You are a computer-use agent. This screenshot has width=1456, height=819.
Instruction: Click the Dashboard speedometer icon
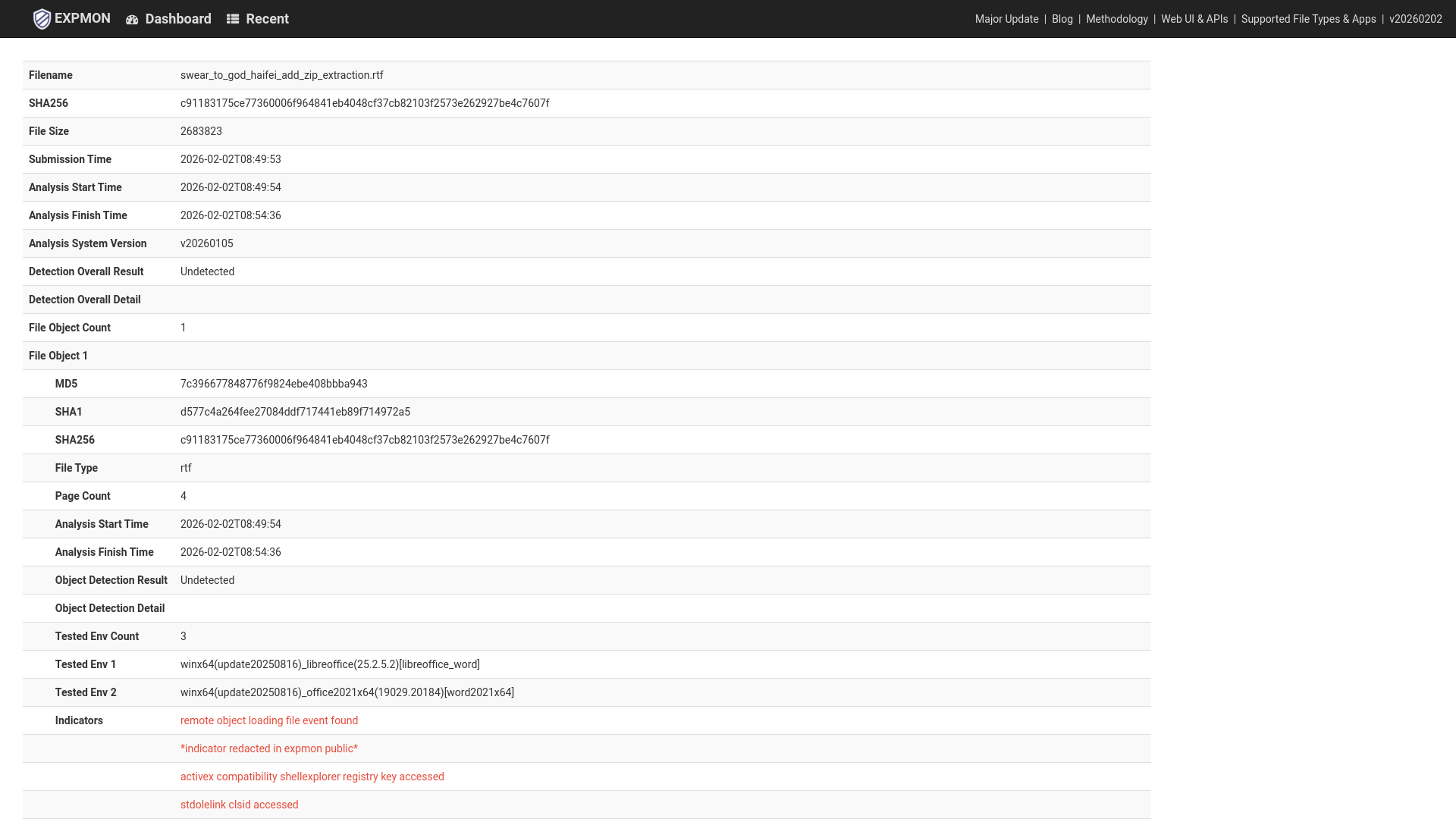133,18
